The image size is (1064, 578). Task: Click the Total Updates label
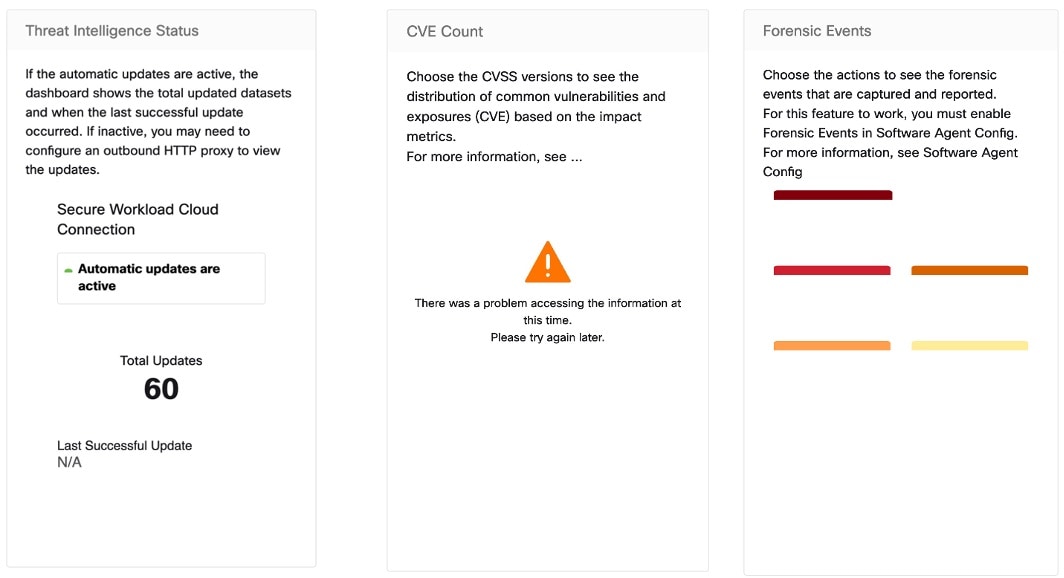[162, 361]
